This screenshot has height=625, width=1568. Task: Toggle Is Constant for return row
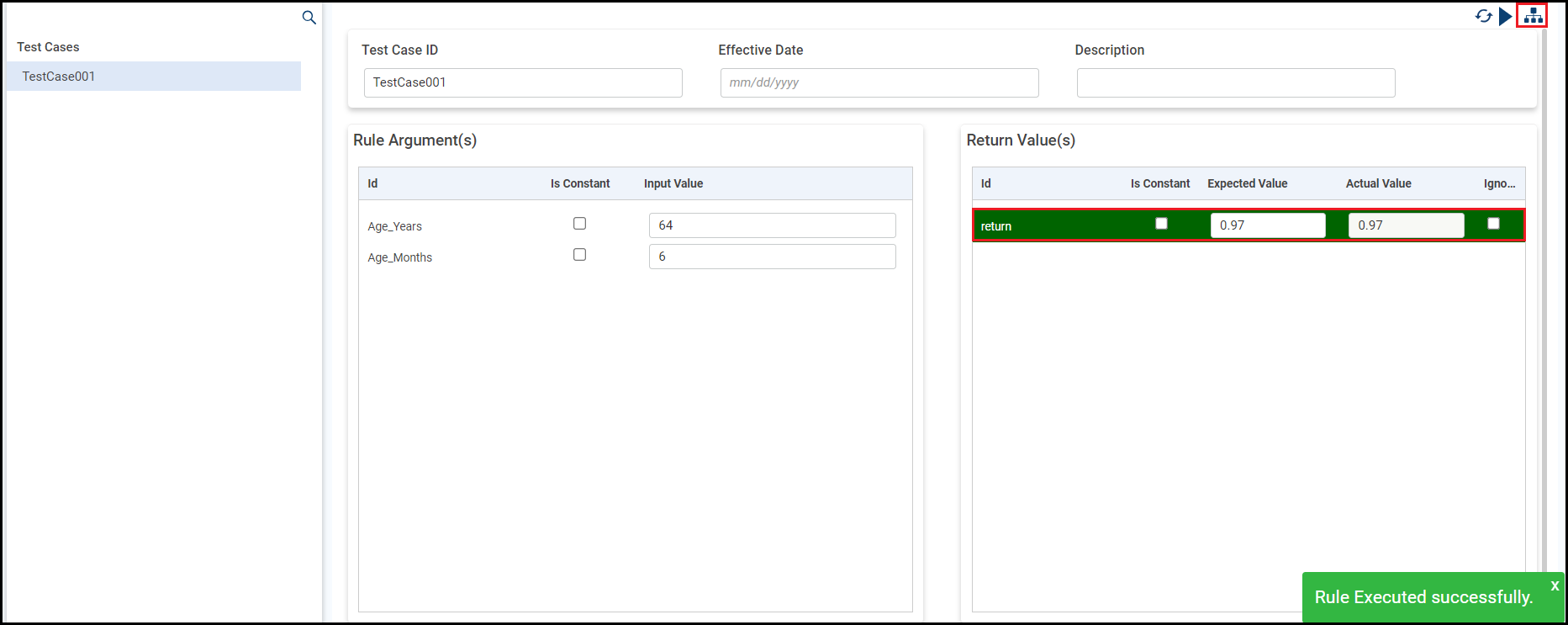tap(1161, 224)
